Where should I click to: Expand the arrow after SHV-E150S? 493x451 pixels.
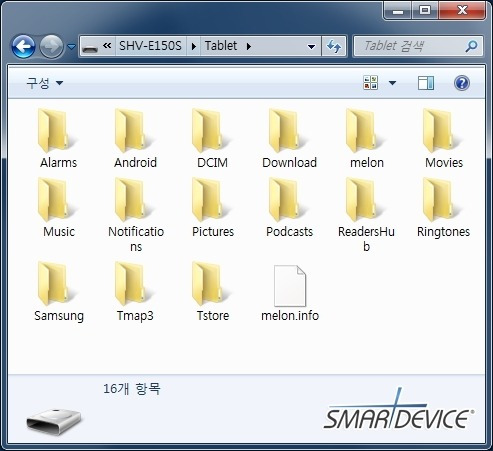[x=194, y=46]
